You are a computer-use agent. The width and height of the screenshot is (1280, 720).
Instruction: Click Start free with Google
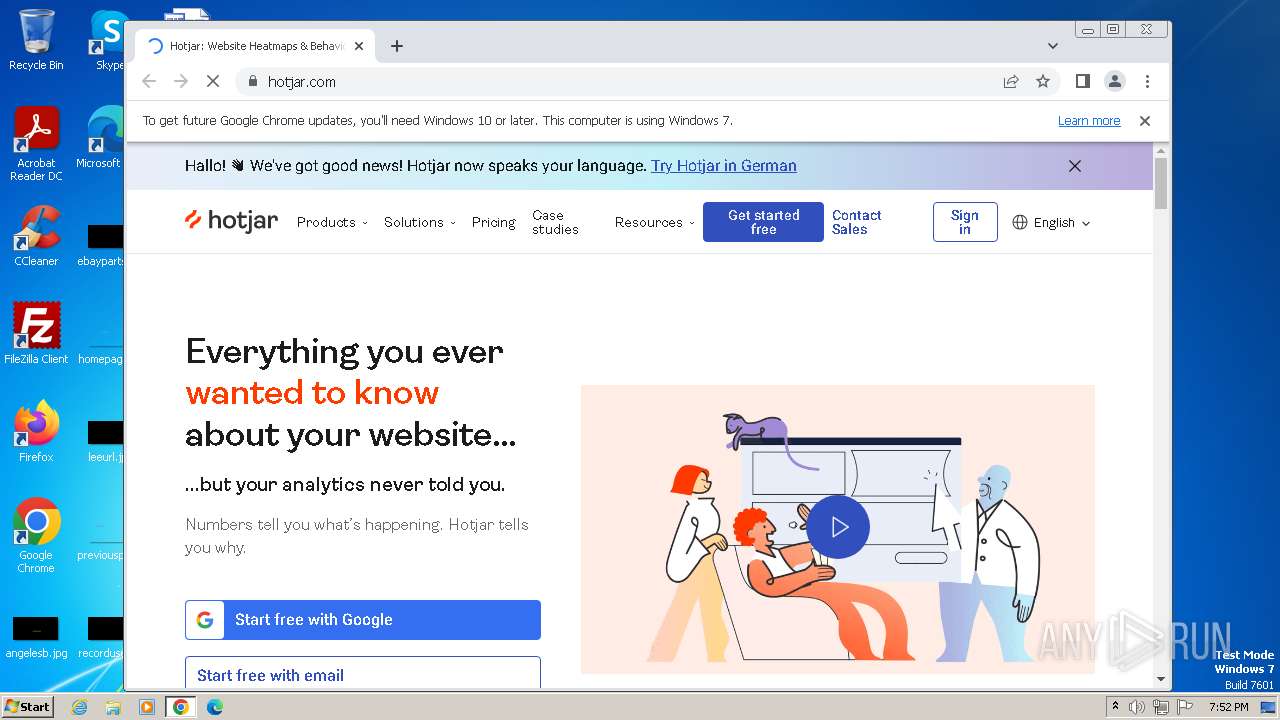tap(363, 620)
